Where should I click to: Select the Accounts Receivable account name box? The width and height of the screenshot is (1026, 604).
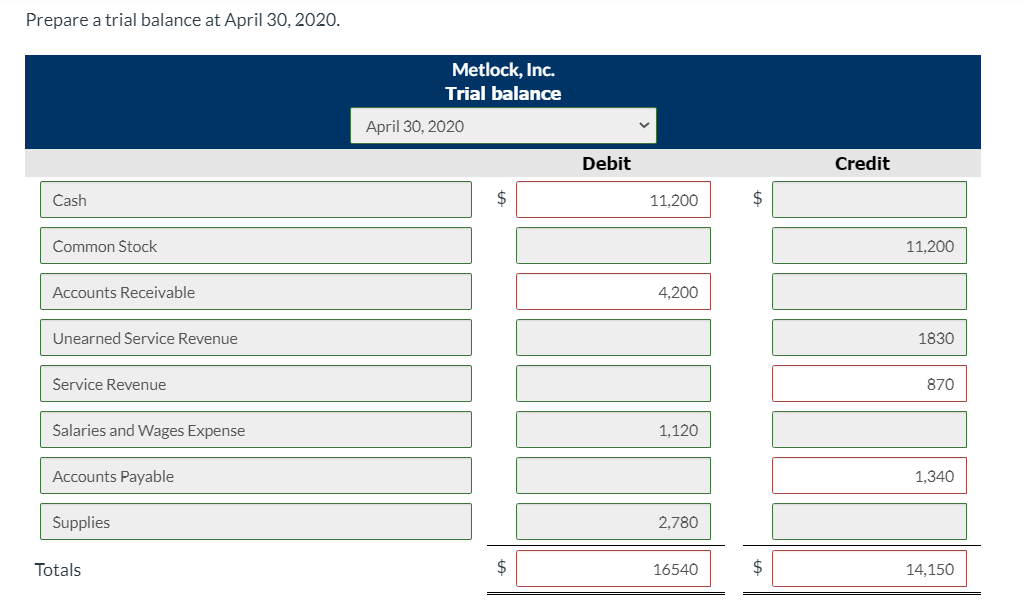point(255,291)
